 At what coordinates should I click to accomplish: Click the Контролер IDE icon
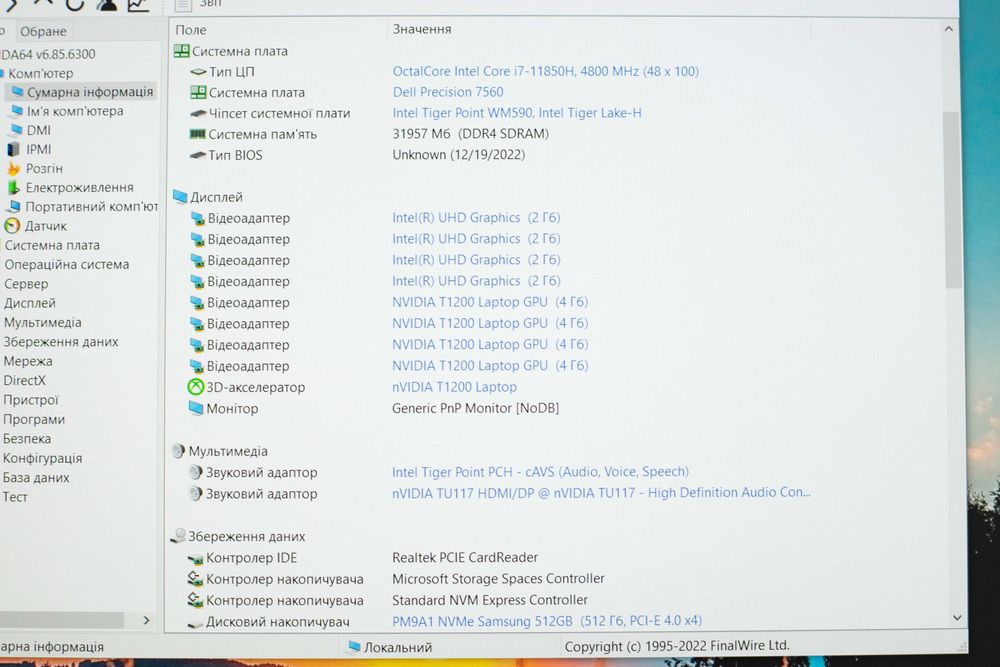[195, 559]
